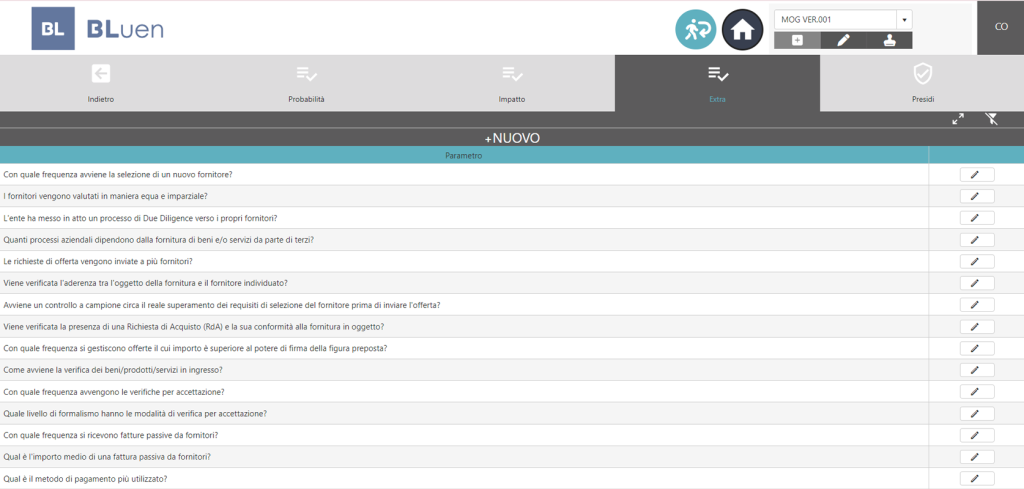
Task: Click the MOG VER.001 combo box field
Action: click(x=835, y=20)
